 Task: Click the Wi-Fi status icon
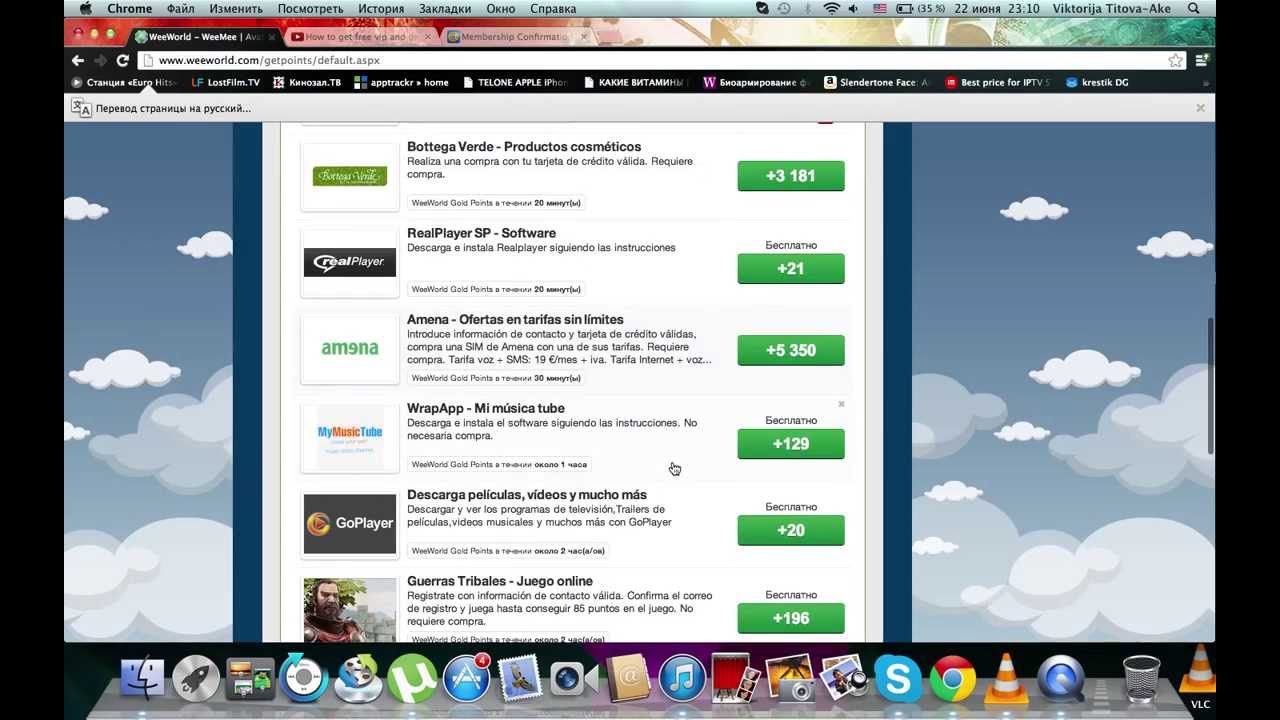pyautogui.click(x=831, y=9)
